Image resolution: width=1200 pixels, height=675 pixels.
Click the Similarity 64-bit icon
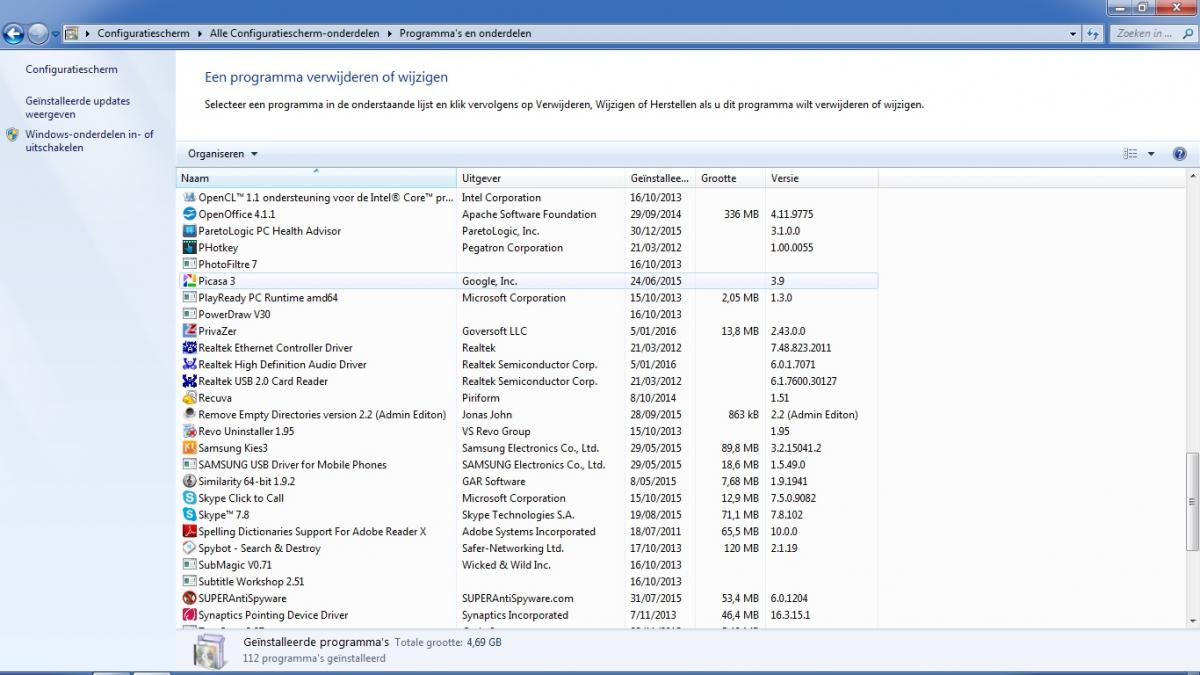(190, 481)
